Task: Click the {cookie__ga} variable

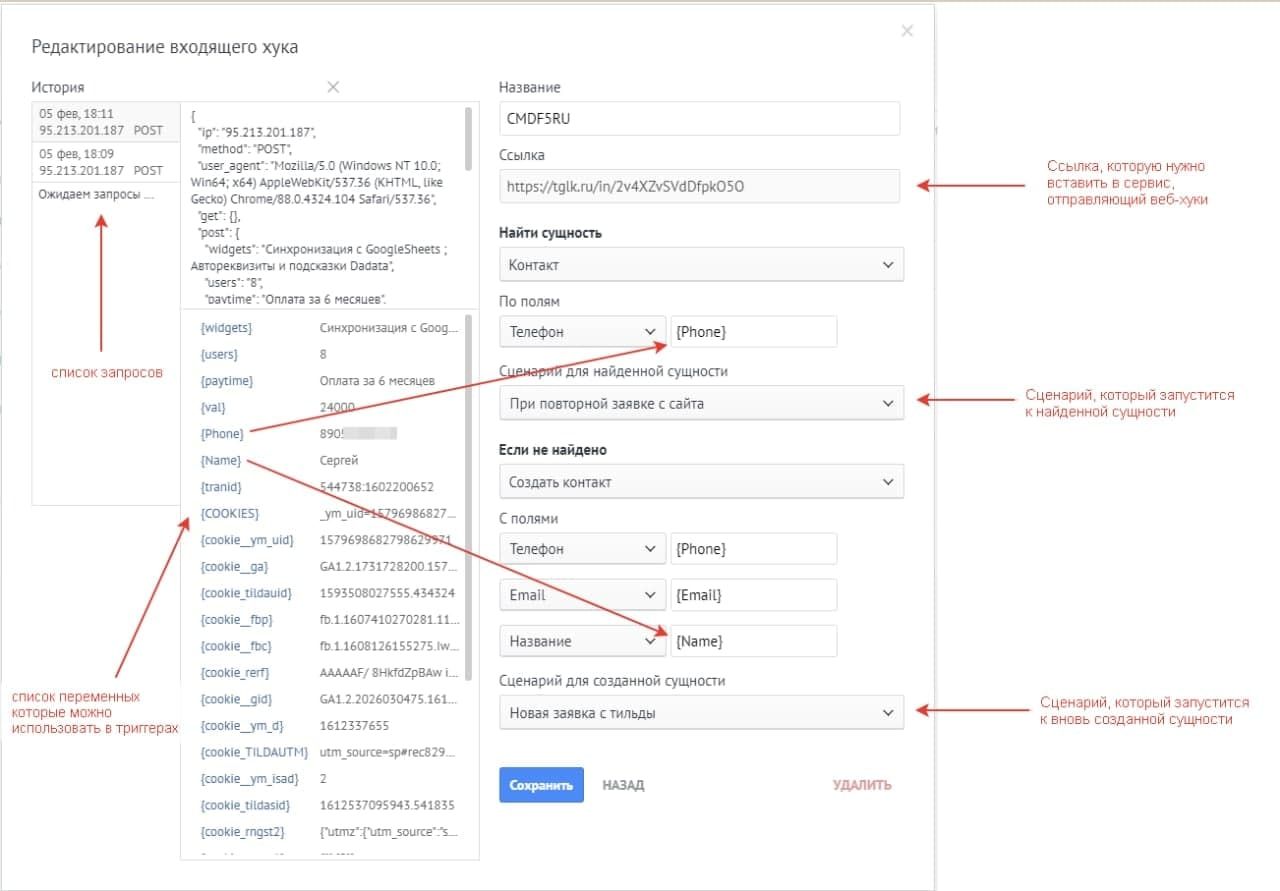Action: [x=234, y=566]
